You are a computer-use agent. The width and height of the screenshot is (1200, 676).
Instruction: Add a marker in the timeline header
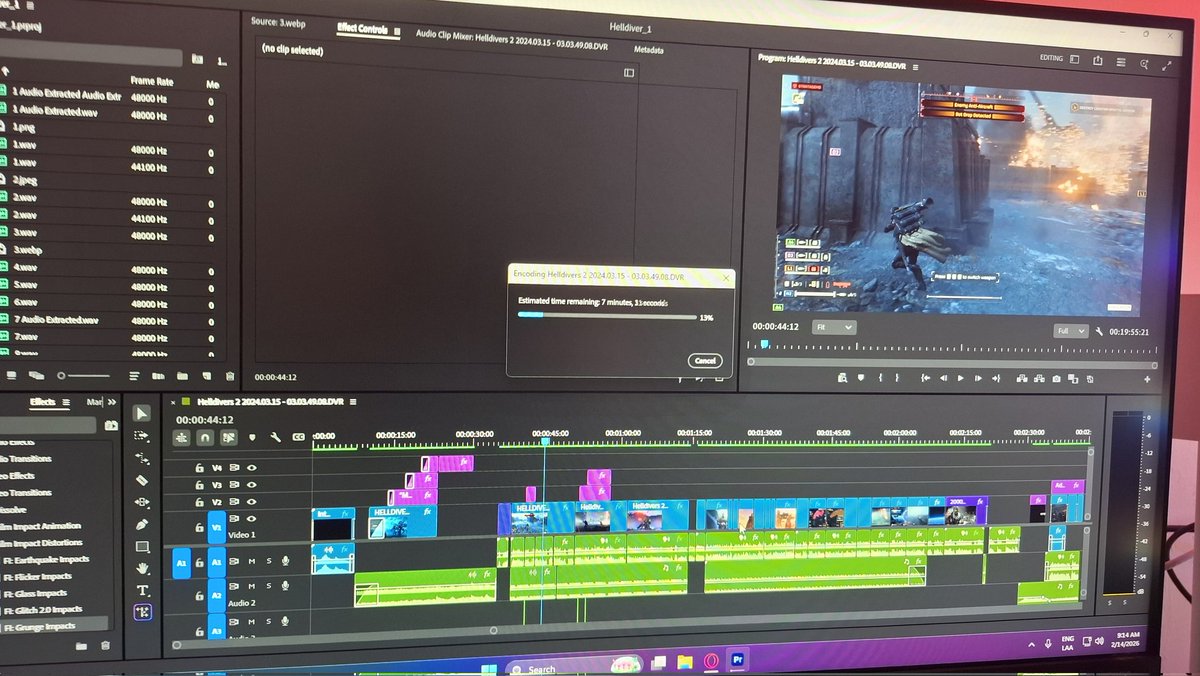pyautogui.click(x=252, y=437)
